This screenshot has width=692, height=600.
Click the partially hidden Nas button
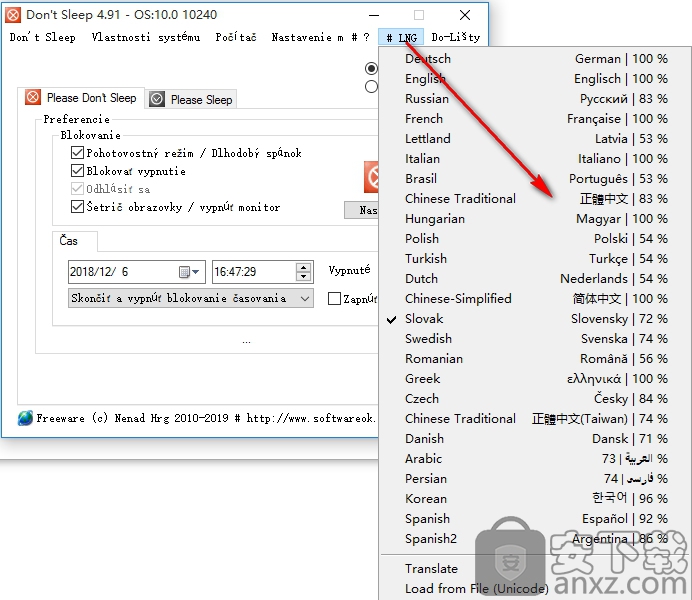361,210
